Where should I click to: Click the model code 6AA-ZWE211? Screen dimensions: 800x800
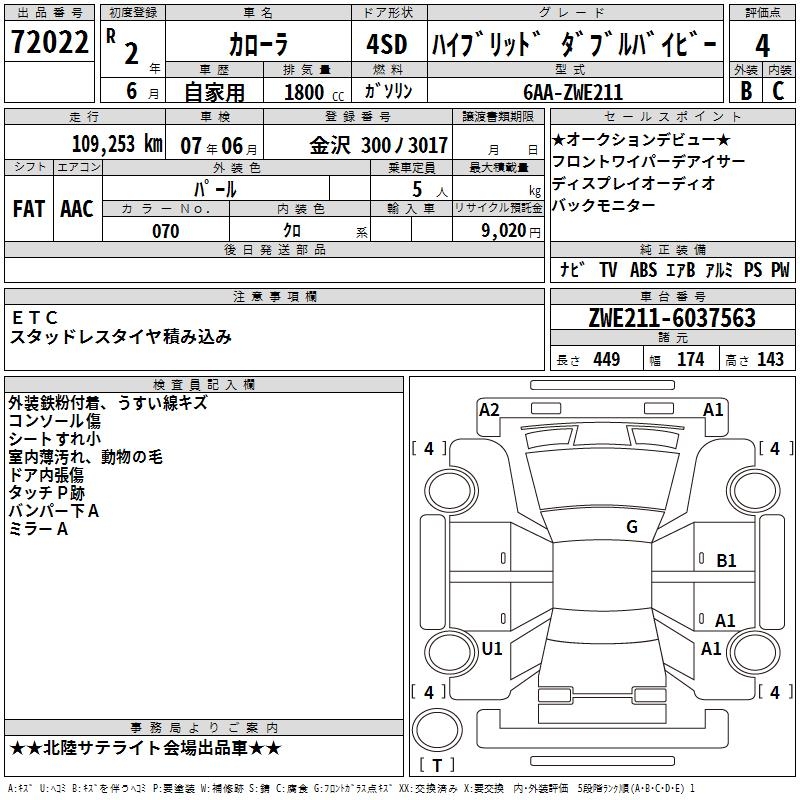pos(573,91)
